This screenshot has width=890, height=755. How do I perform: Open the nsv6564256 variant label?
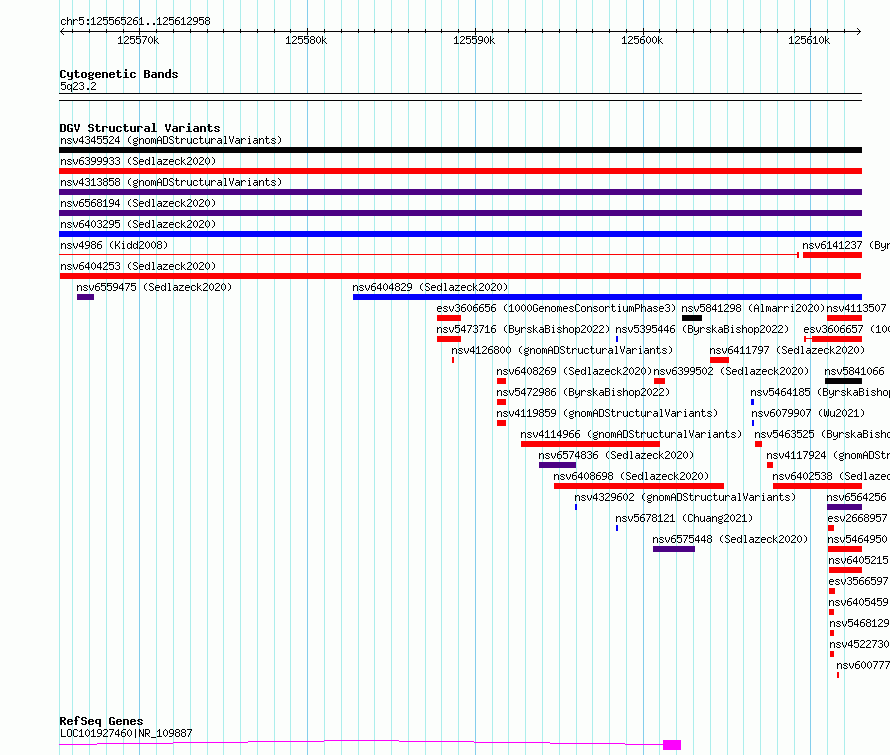(857, 497)
